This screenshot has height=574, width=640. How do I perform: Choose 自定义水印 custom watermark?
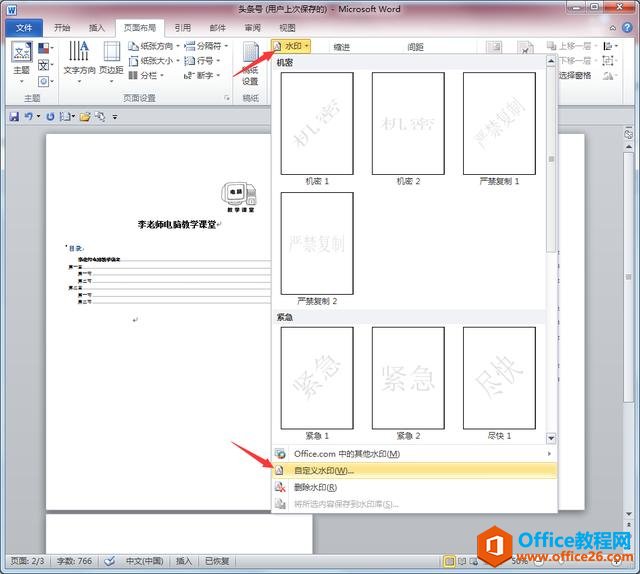[x=414, y=471]
